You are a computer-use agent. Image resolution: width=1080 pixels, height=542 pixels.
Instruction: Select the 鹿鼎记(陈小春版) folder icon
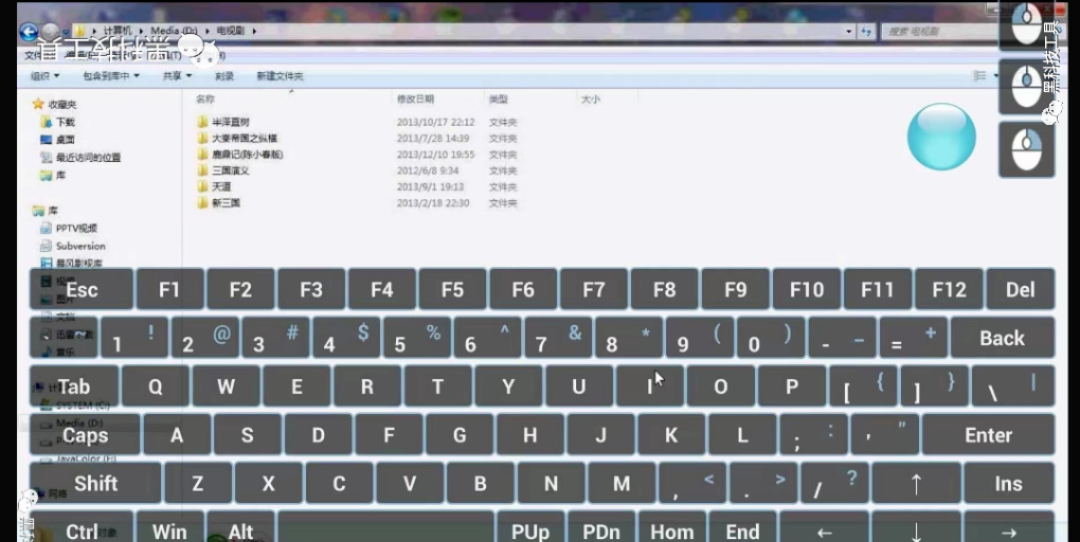coord(202,154)
